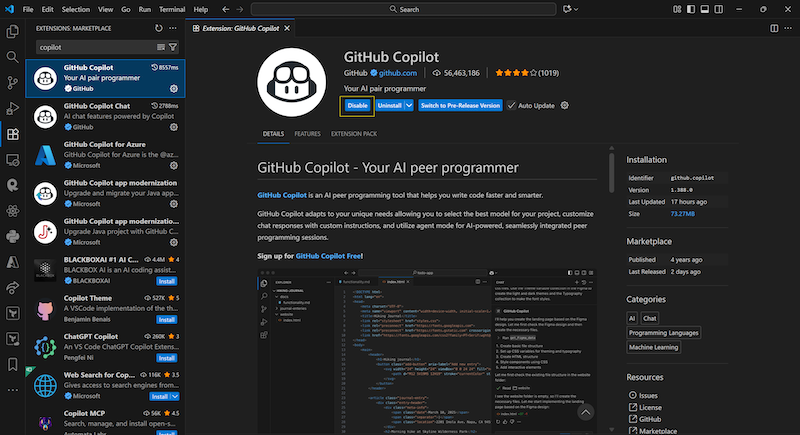Screen dimensions: 800x435
Task: Show additional views ellipsis in activity bar
Action: 12,390
